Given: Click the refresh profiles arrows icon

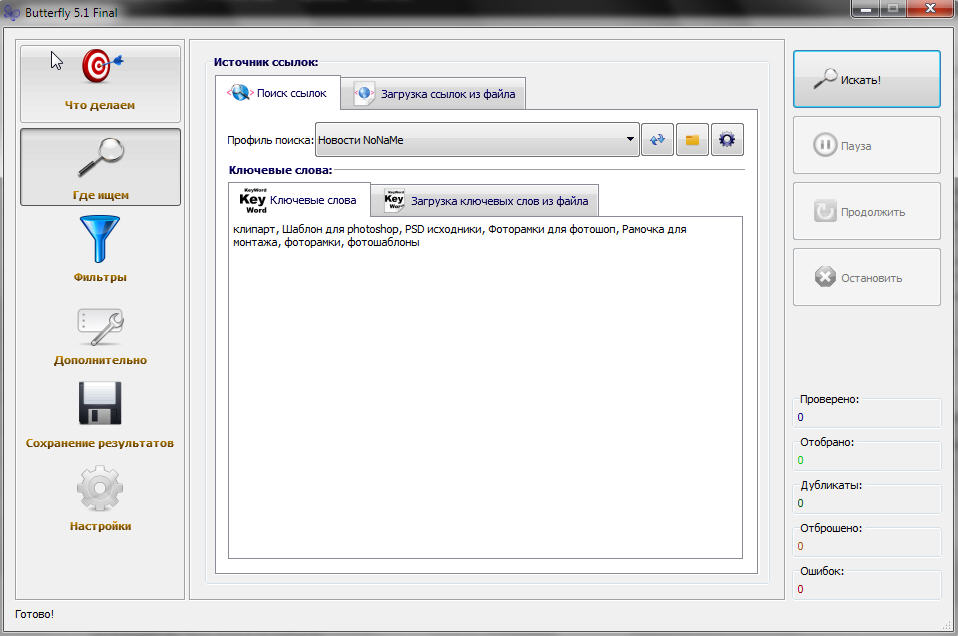Looking at the screenshot, I should point(657,140).
